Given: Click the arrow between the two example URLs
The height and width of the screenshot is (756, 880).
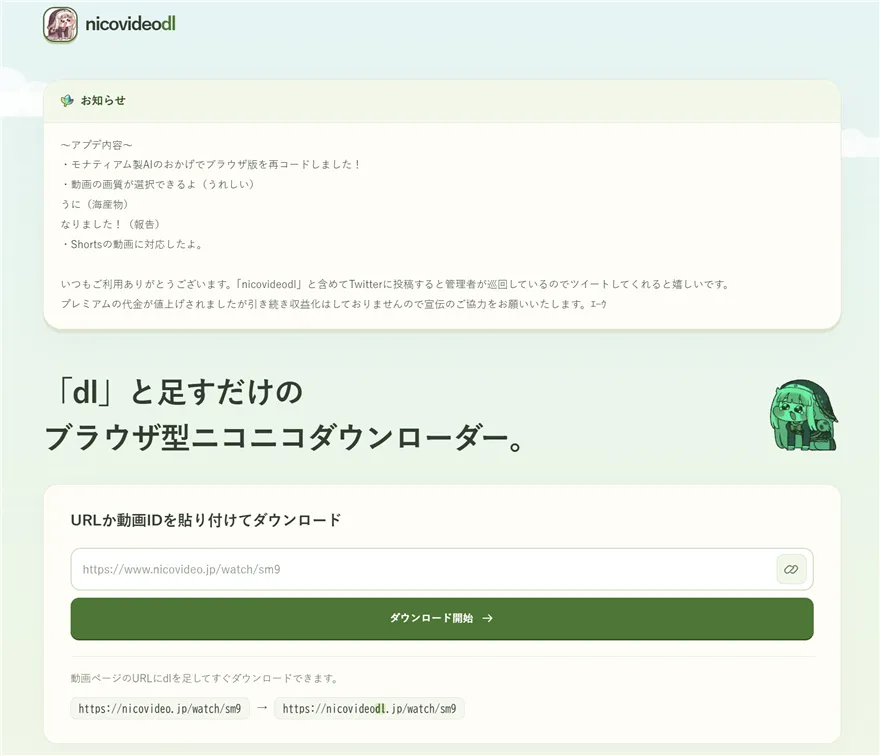Looking at the screenshot, I should point(262,708).
